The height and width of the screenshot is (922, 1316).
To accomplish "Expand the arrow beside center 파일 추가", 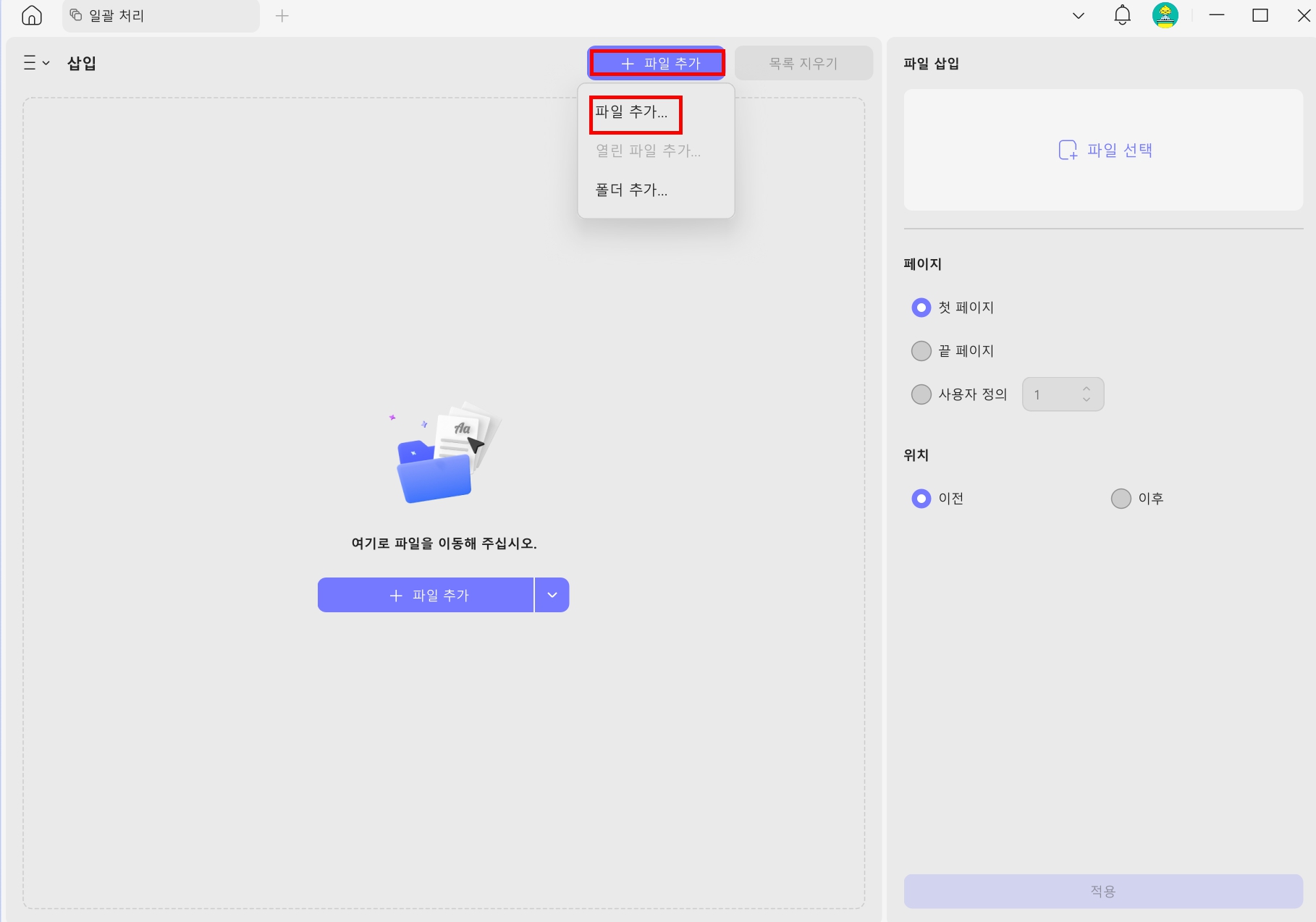I will [x=552, y=595].
